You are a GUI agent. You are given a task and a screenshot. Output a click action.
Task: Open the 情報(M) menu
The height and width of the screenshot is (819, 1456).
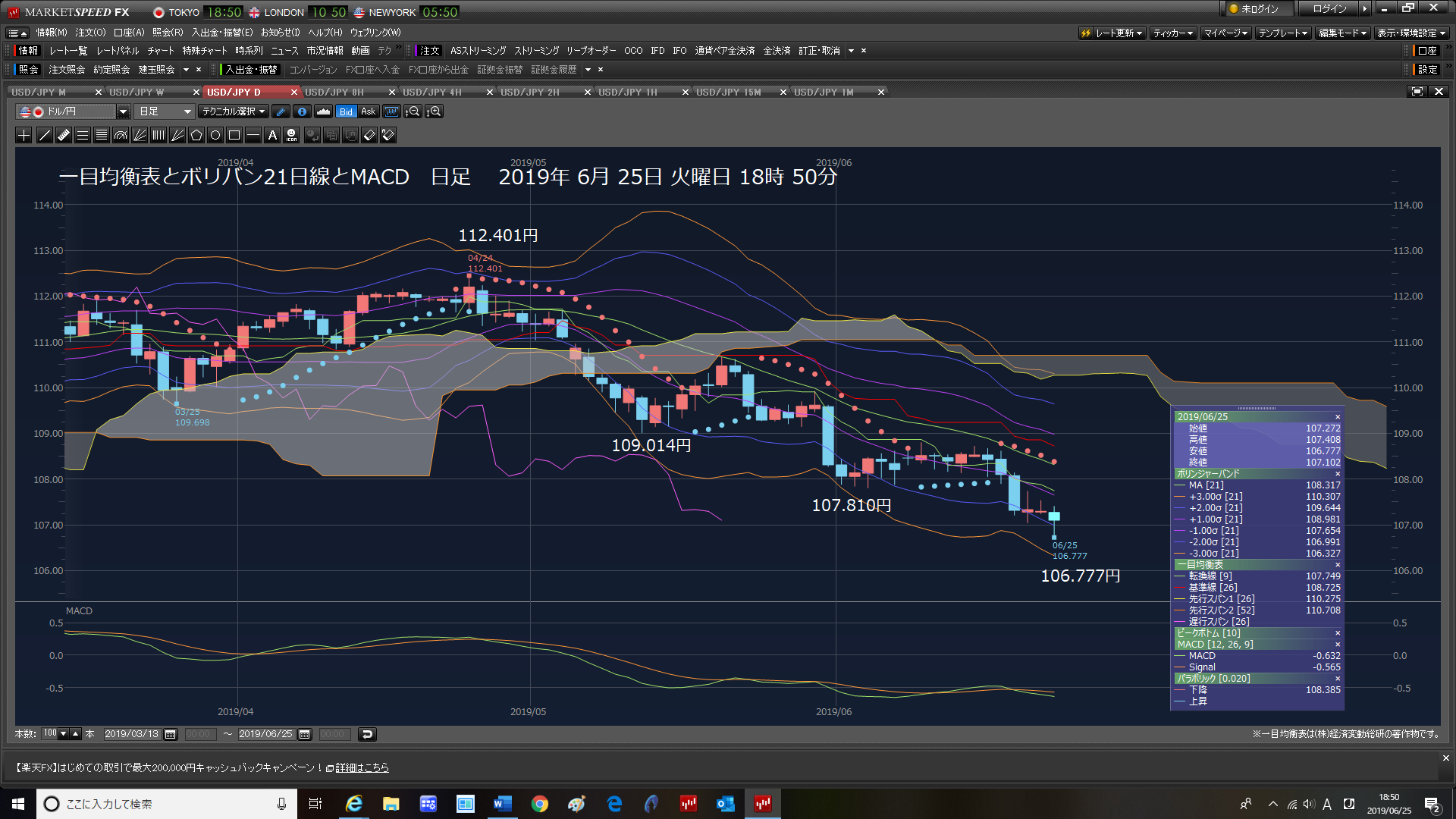point(52,33)
